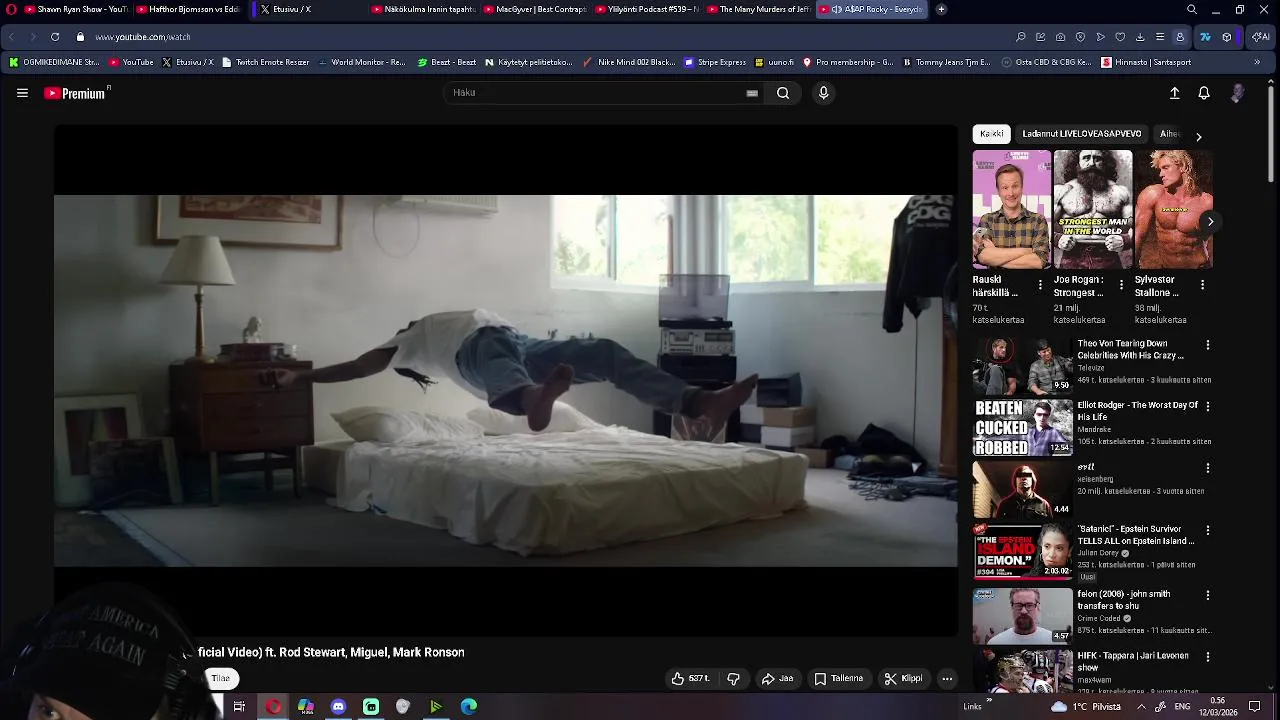The image size is (1280, 720).
Task: Open options menu for HIFK Tappara video
Action: coord(1207,657)
